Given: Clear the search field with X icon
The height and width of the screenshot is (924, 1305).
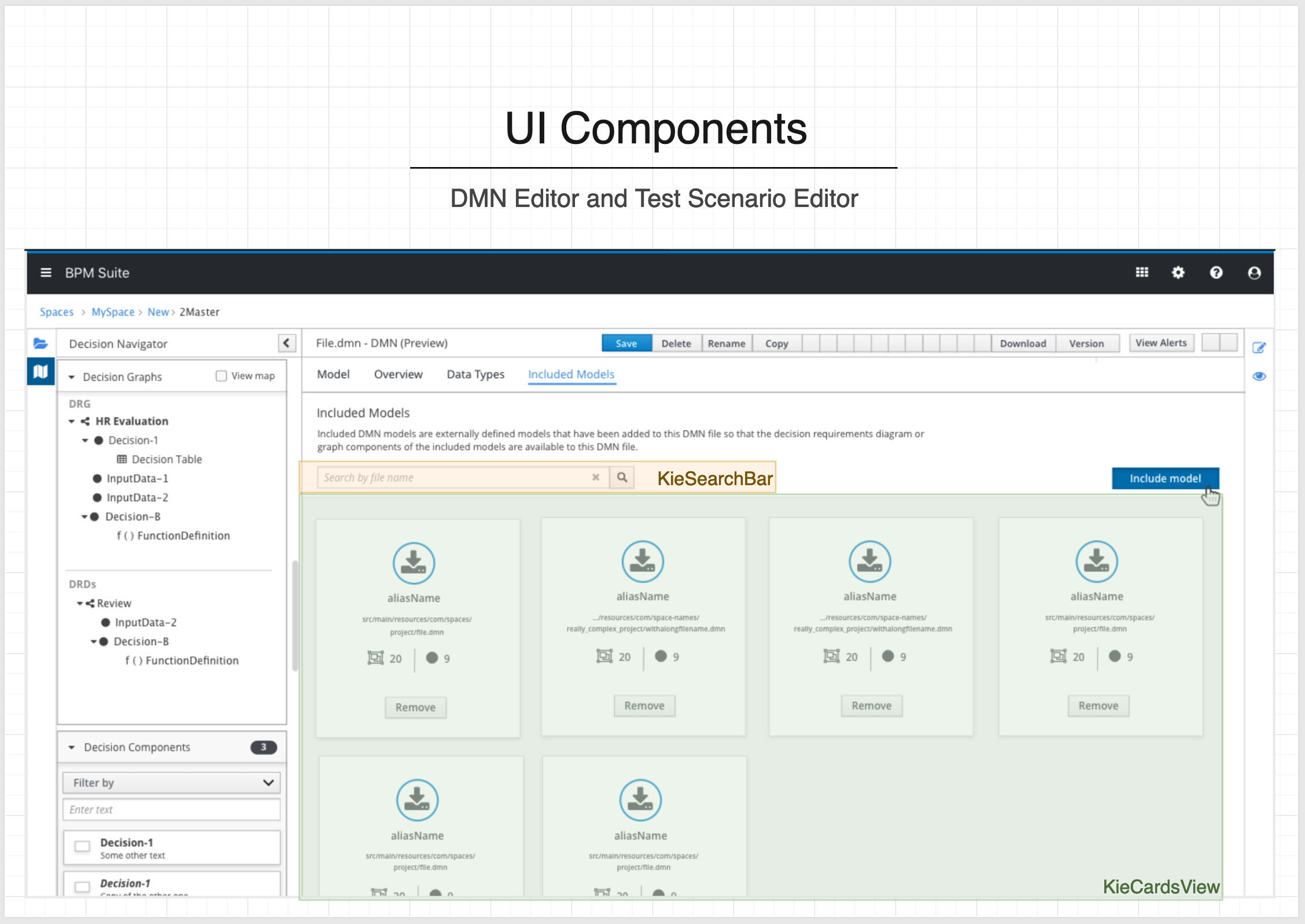Looking at the screenshot, I should click(x=595, y=478).
